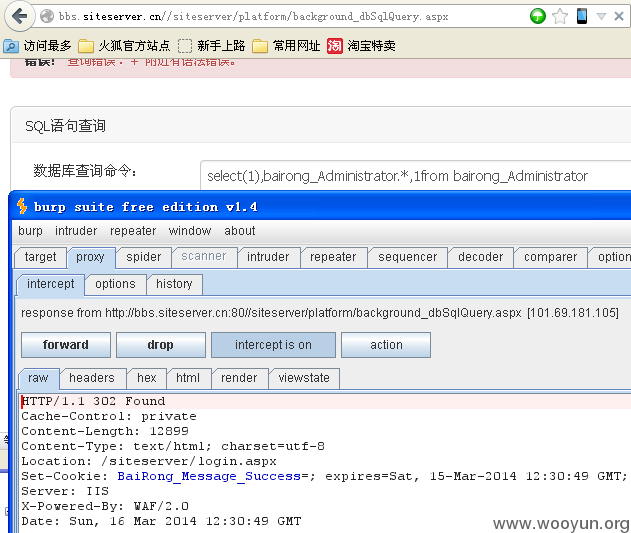
Task: Click the Location: /siteserver/login.aspx line
Action: (149, 461)
